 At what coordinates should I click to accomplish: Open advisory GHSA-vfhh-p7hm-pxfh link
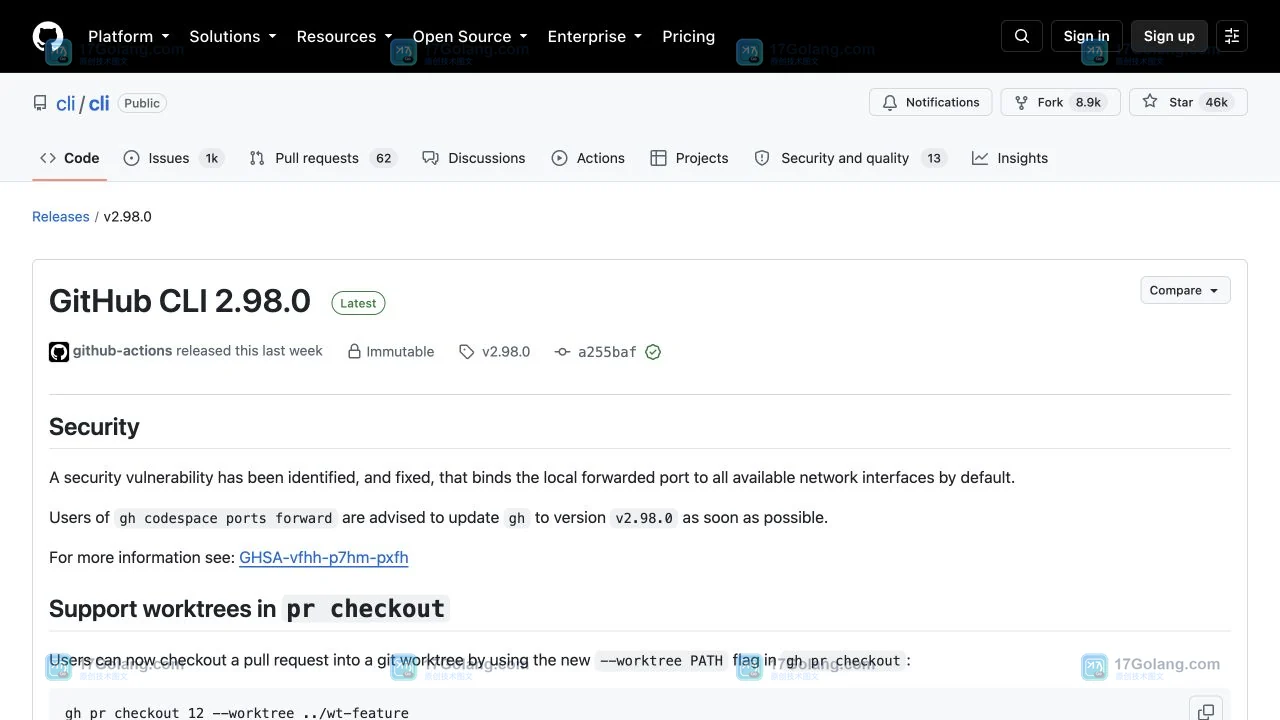pyautogui.click(x=324, y=558)
